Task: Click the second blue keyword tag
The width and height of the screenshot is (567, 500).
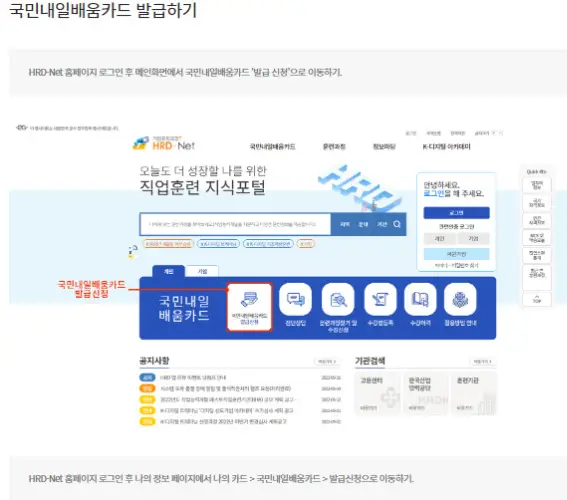Action: pyautogui.click(x=218, y=244)
